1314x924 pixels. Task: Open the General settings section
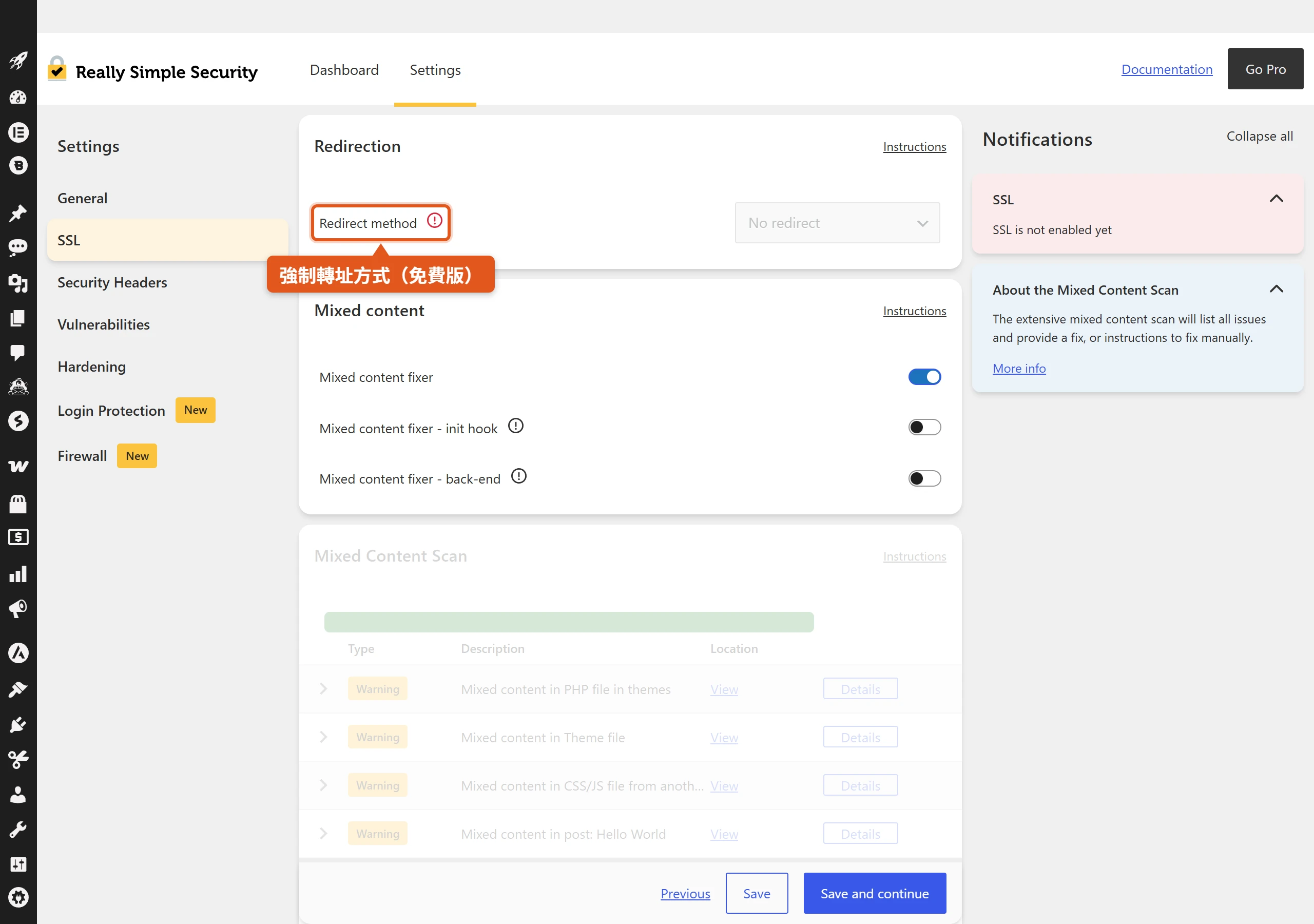coord(83,198)
